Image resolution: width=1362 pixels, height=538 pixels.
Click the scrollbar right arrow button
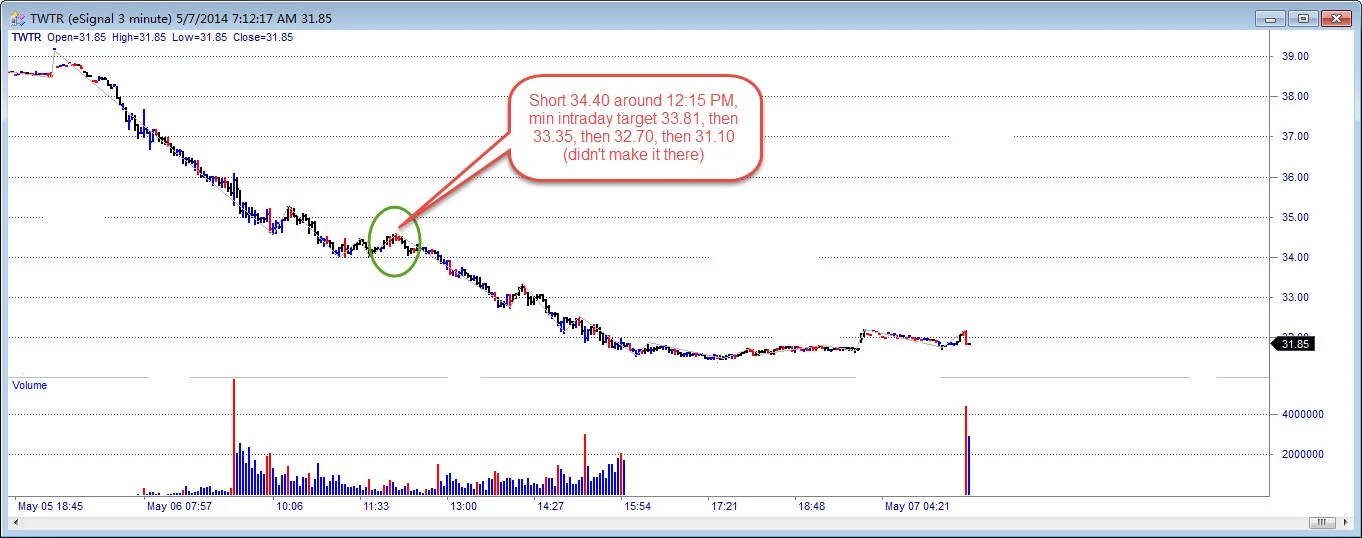click(1343, 522)
